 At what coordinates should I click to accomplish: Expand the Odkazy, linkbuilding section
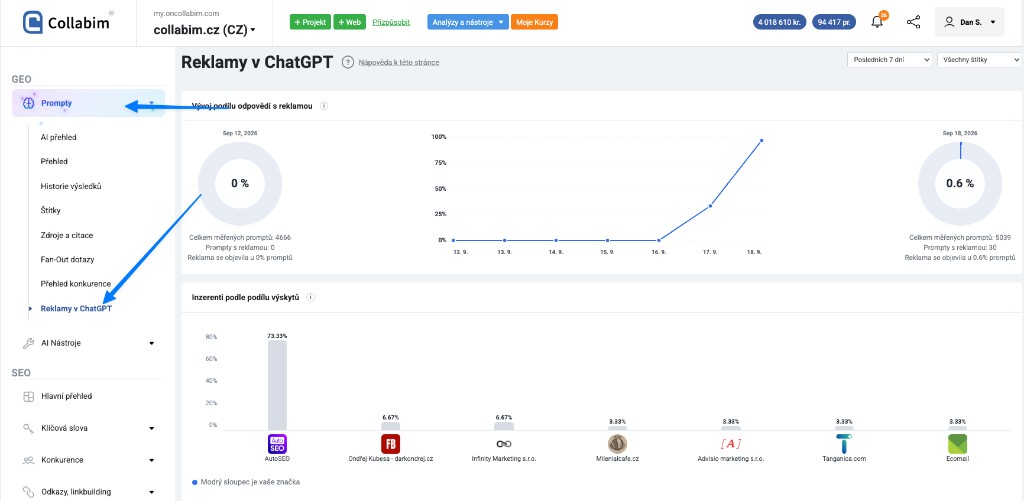pyautogui.click(x=152, y=492)
